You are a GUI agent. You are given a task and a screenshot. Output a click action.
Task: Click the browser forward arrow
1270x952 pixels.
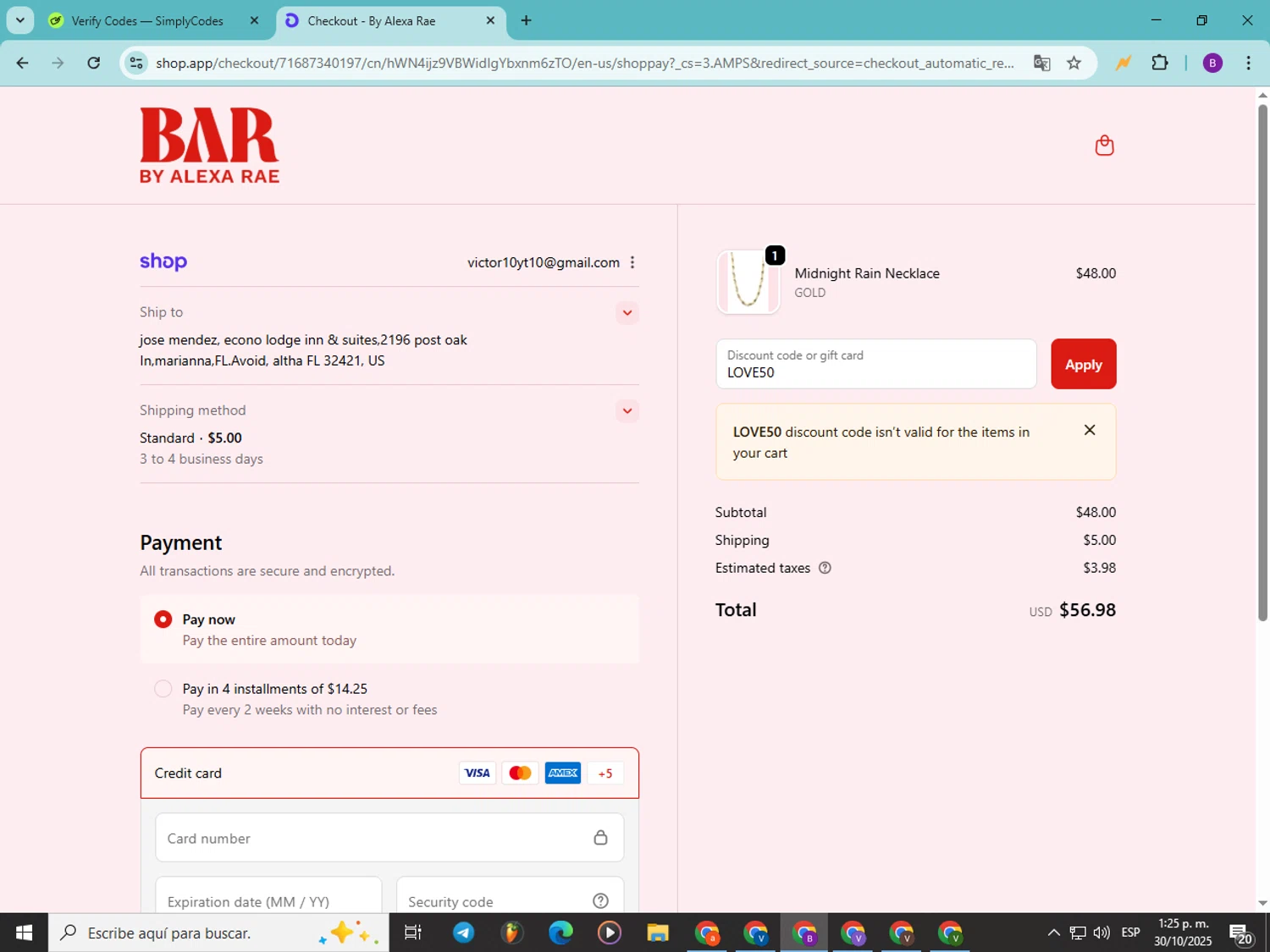click(x=58, y=63)
